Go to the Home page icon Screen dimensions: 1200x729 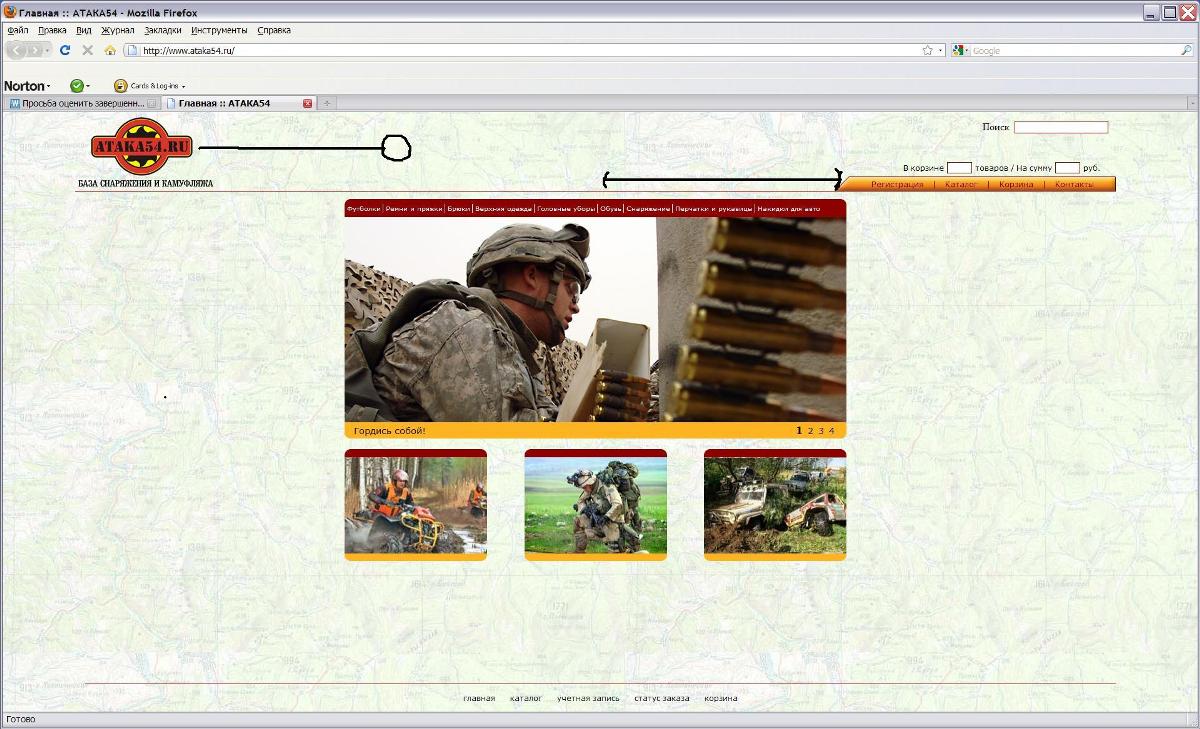pos(110,50)
